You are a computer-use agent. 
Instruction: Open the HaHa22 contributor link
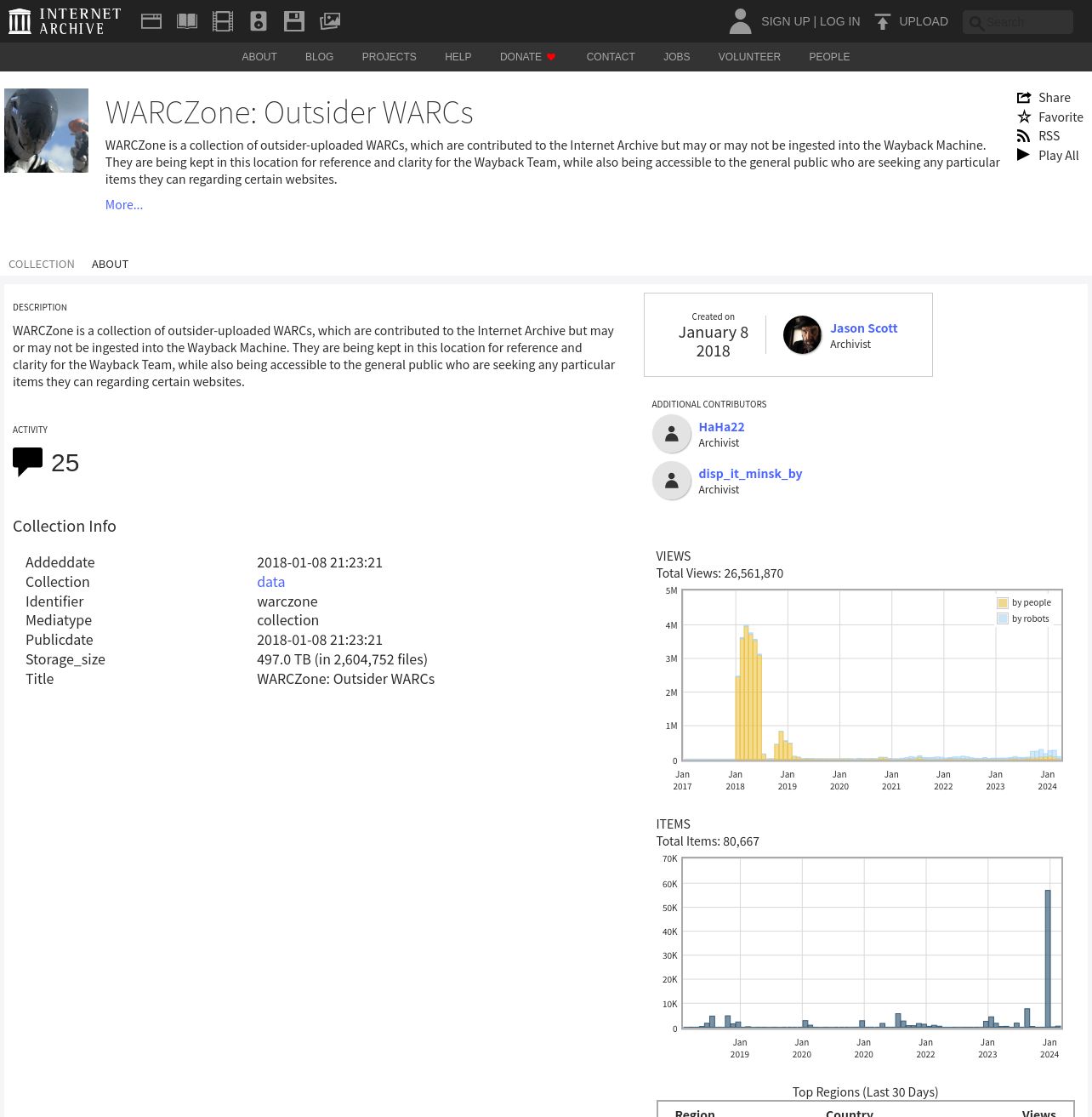pyautogui.click(x=721, y=427)
